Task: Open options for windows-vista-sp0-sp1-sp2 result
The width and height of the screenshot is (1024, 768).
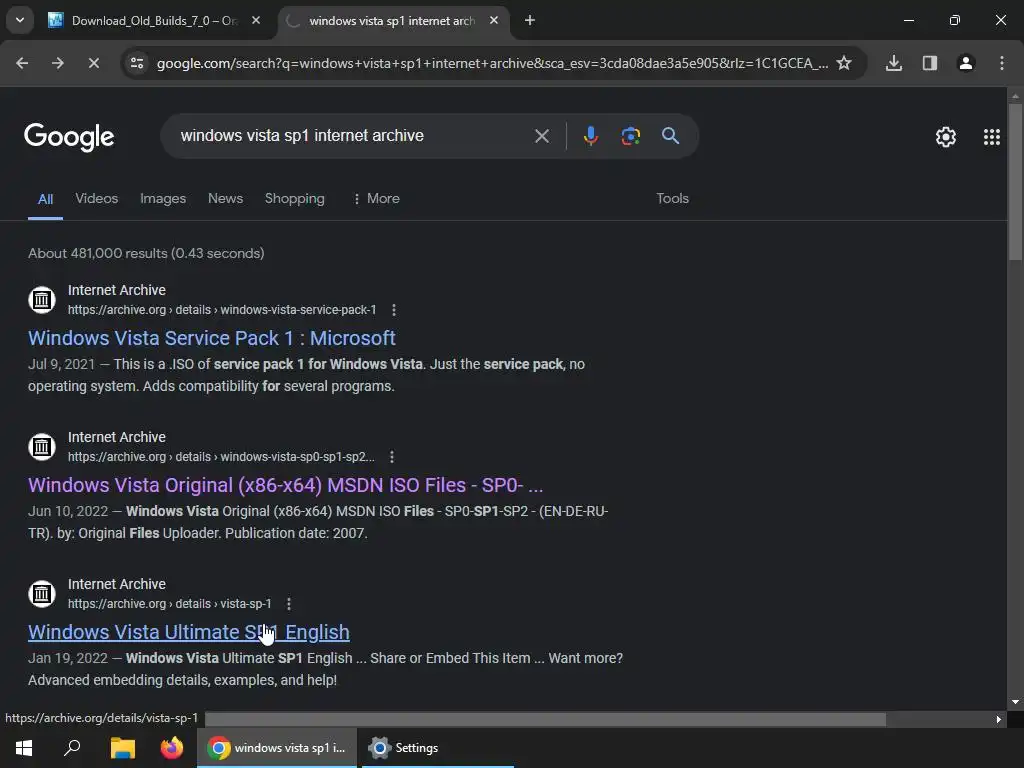Action: (x=392, y=457)
